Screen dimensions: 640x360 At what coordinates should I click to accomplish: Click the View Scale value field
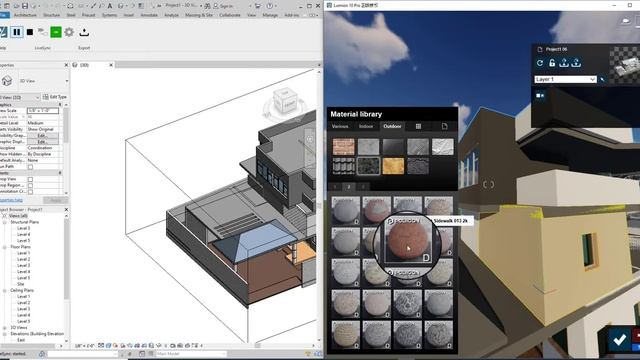43,111
